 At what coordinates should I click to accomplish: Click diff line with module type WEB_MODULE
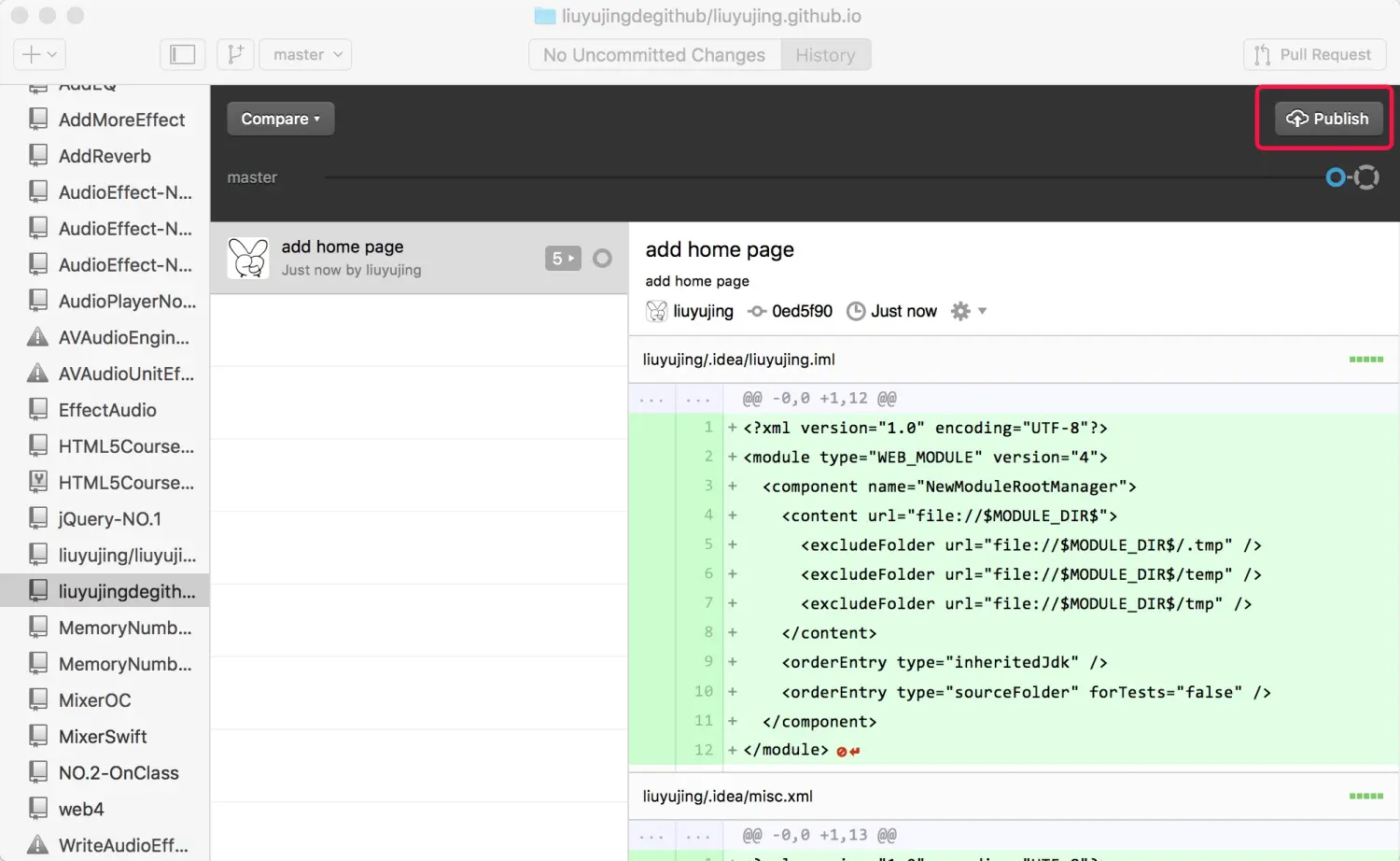tap(1015, 457)
